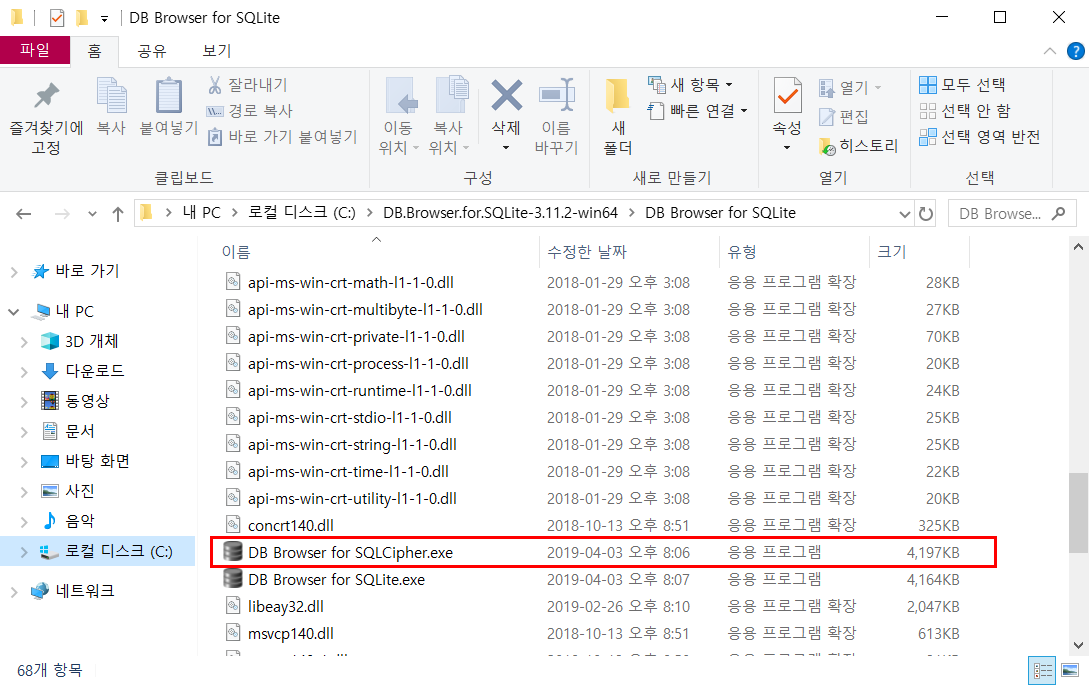This screenshot has width=1089, height=686.
Task: Open the 삭제 dropdown arrow
Action: (x=506, y=148)
